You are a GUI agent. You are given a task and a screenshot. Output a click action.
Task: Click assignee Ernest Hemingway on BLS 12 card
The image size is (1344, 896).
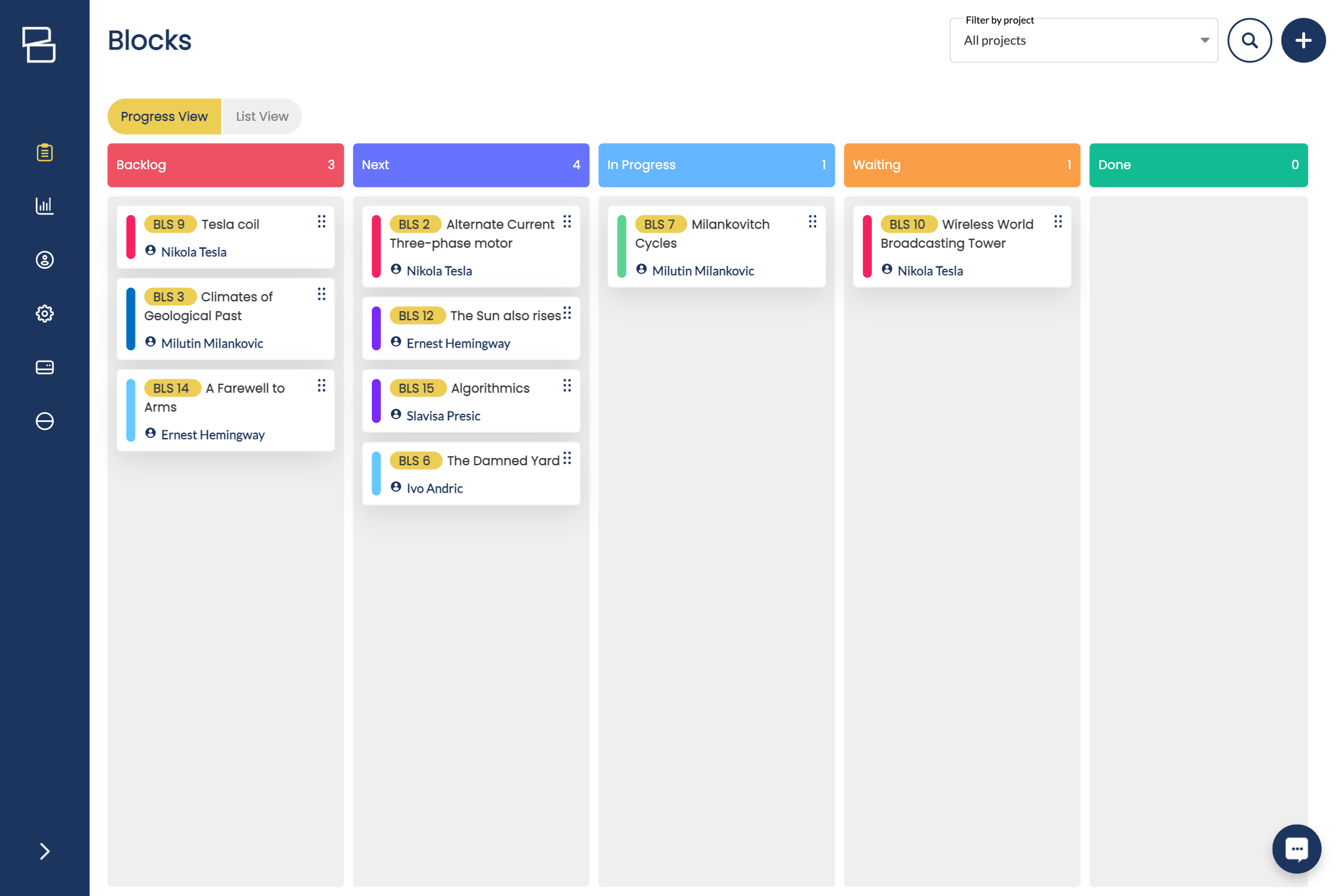(x=458, y=343)
